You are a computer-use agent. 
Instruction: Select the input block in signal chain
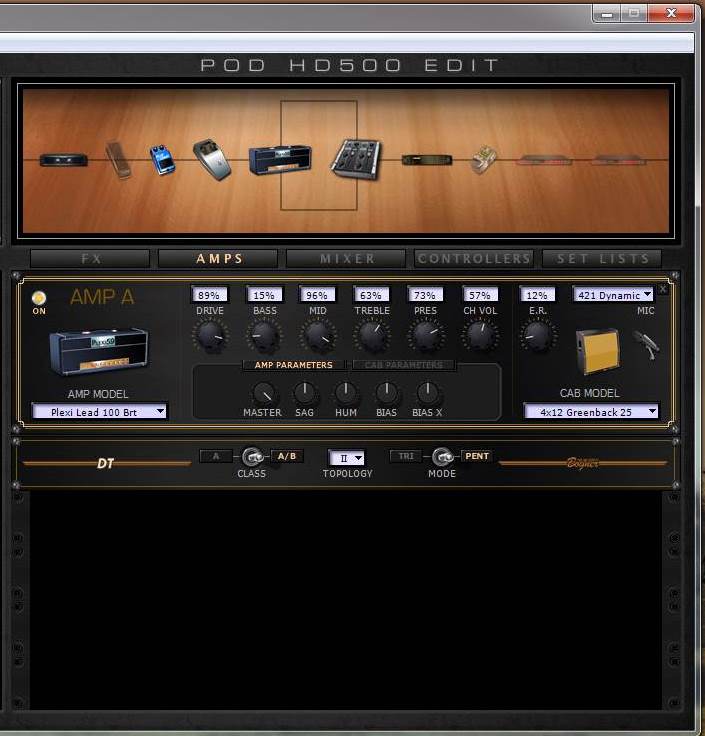(64, 160)
